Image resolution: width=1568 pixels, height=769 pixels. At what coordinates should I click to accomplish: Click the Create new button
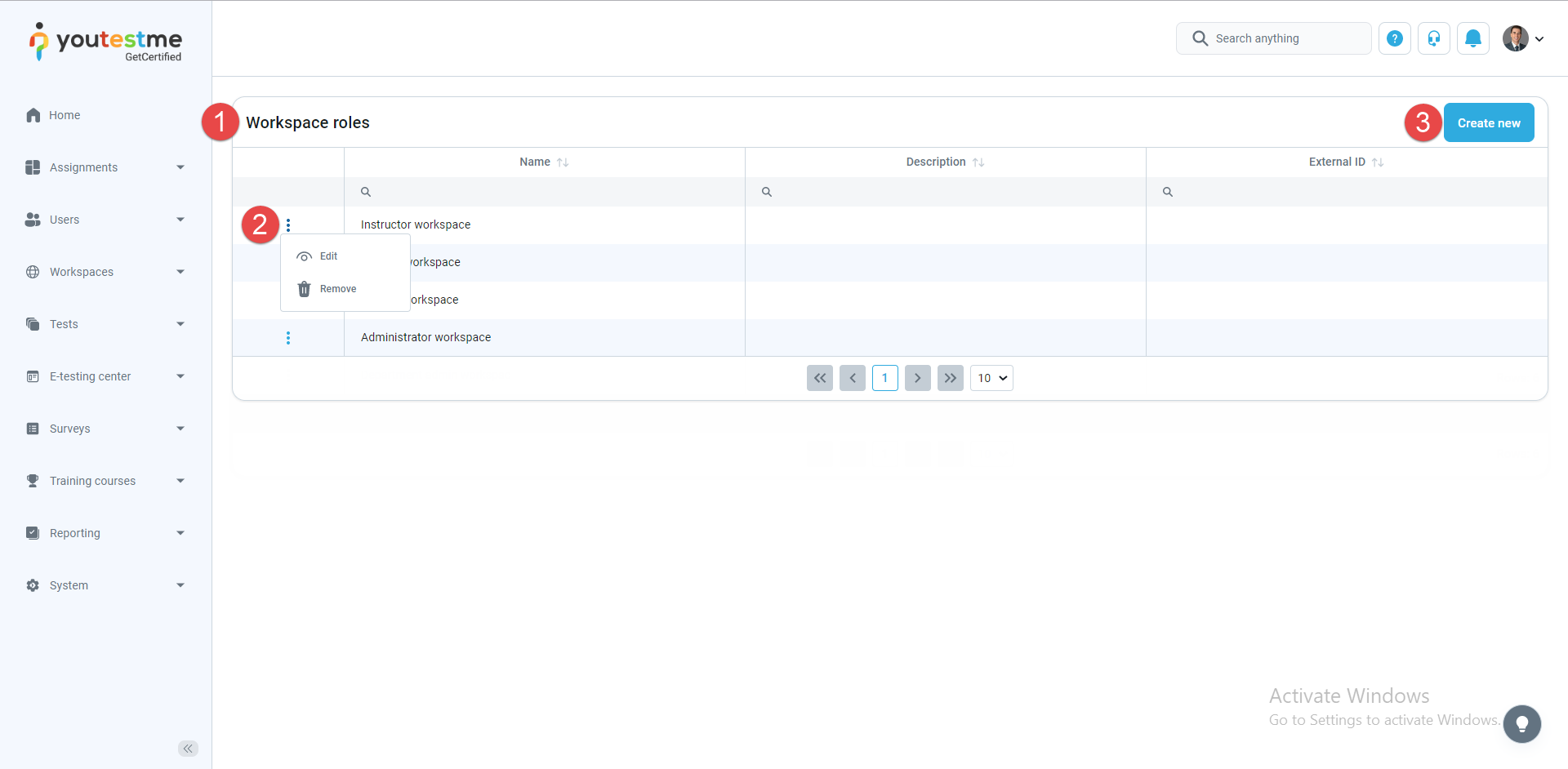tap(1489, 123)
